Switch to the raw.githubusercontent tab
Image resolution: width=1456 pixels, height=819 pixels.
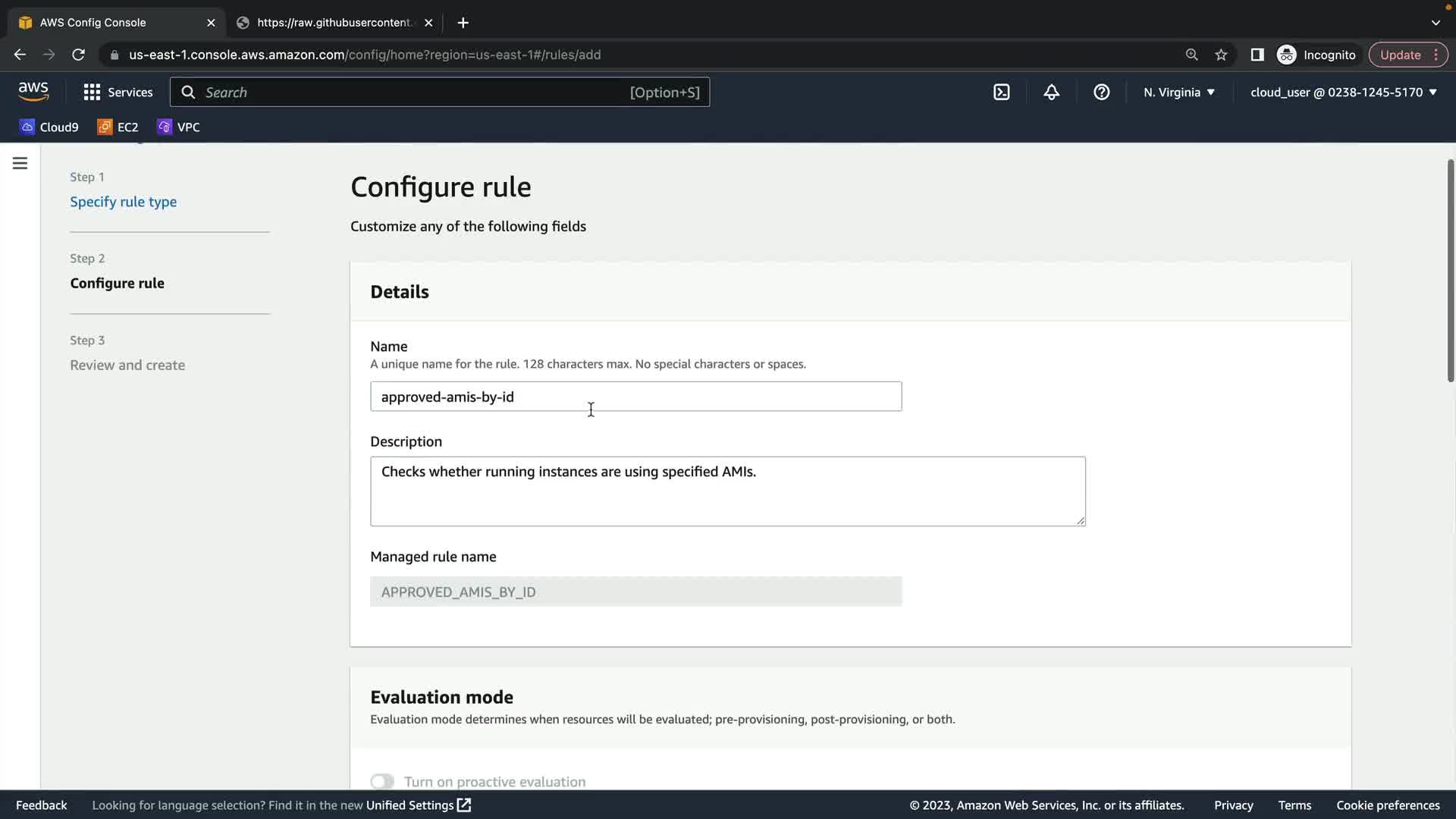tap(334, 23)
